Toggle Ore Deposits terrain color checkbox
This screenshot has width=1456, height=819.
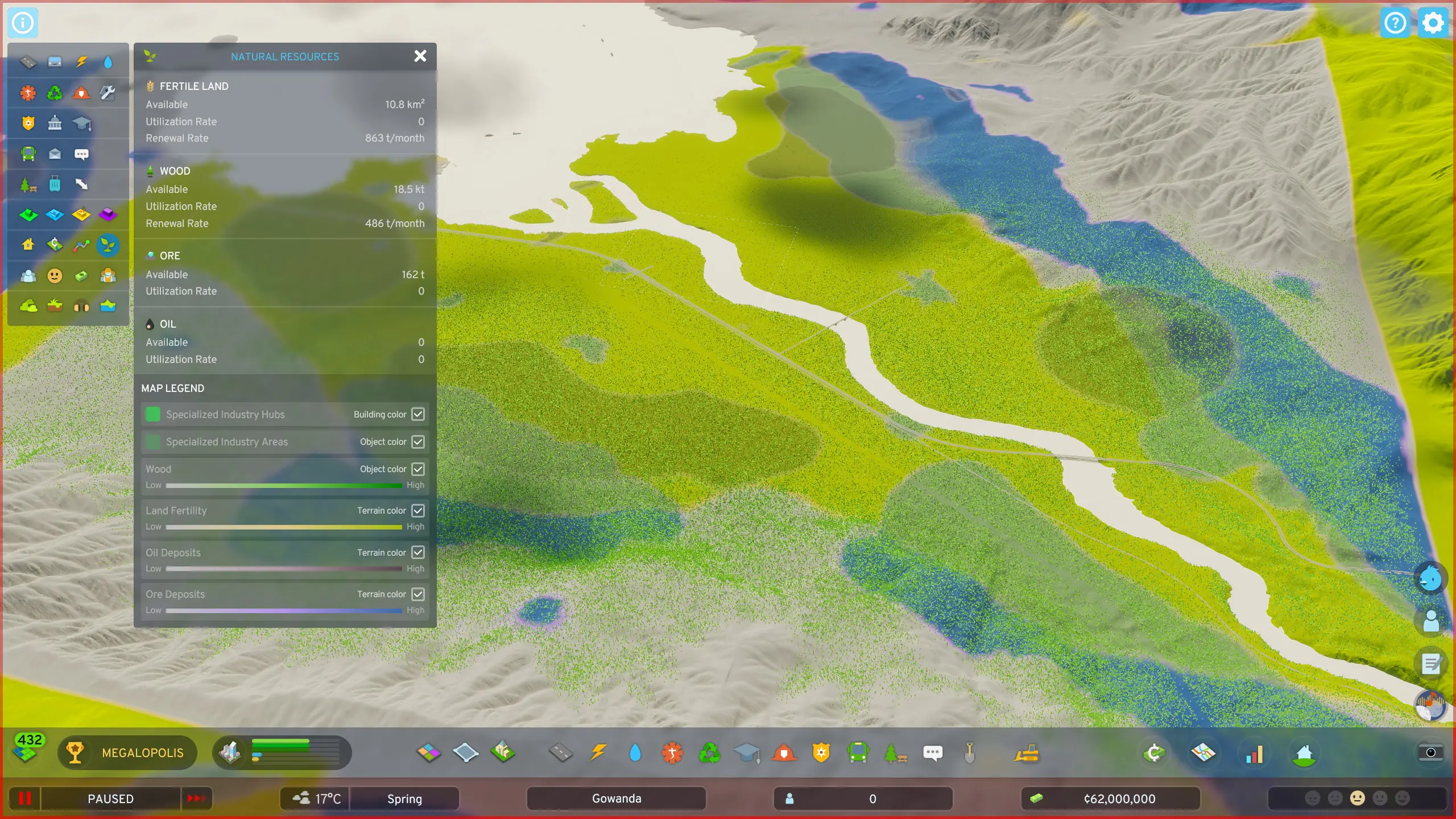point(418,594)
